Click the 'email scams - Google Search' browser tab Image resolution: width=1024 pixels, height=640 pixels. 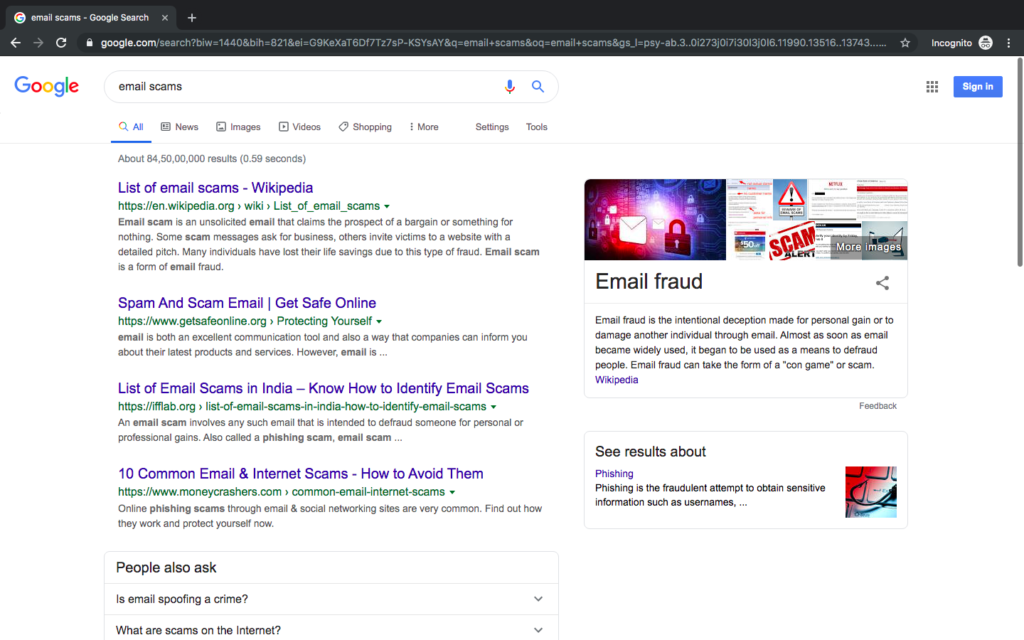[90, 18]
